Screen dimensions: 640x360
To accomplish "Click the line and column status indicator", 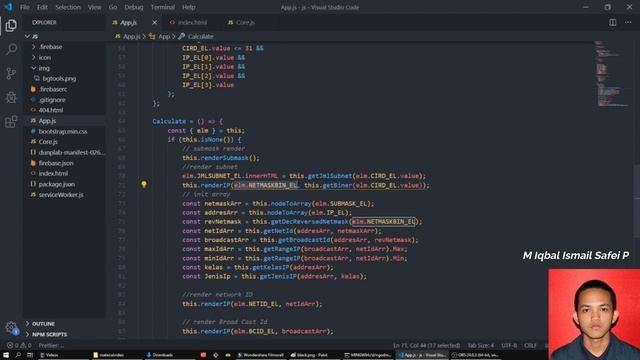I will (426, 345).
